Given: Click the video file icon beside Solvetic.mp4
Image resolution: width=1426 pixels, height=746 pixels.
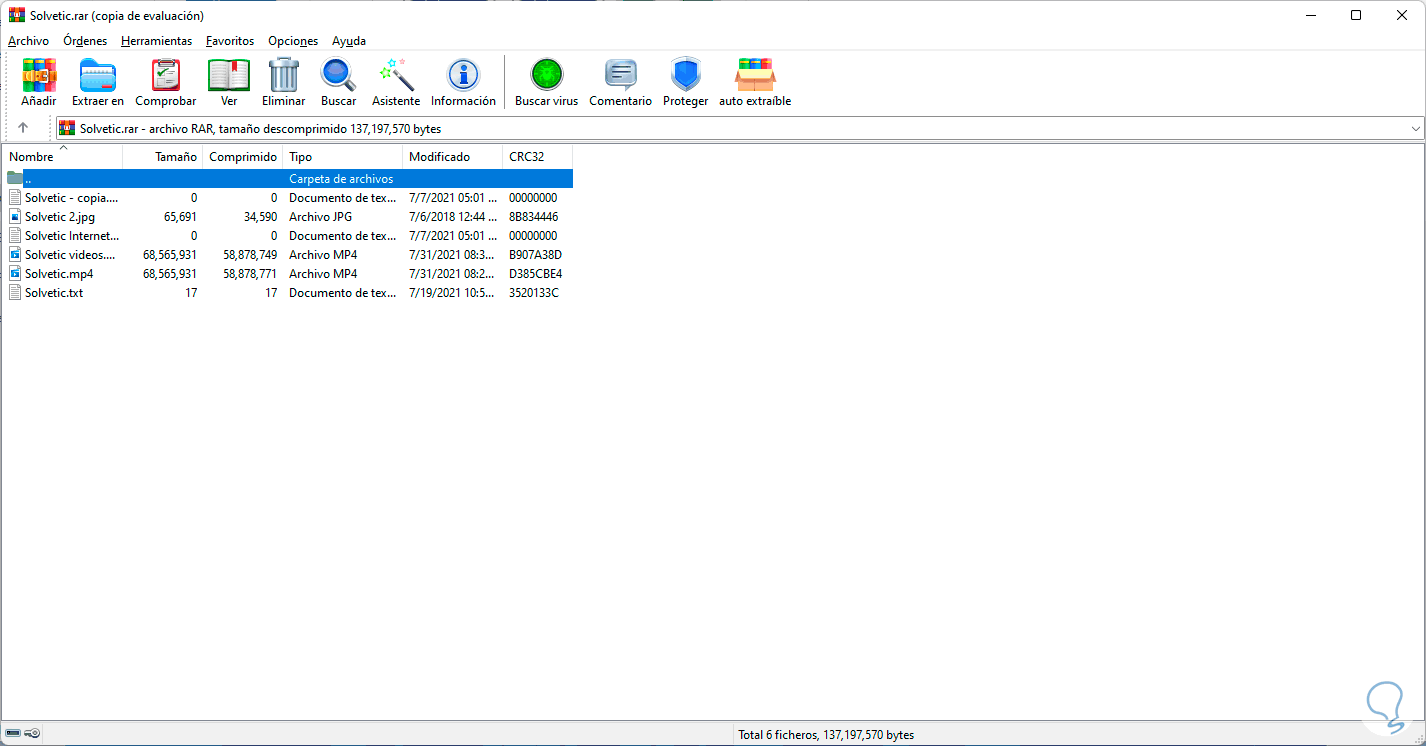Looking at the screenshot, I should pos(15,273).
